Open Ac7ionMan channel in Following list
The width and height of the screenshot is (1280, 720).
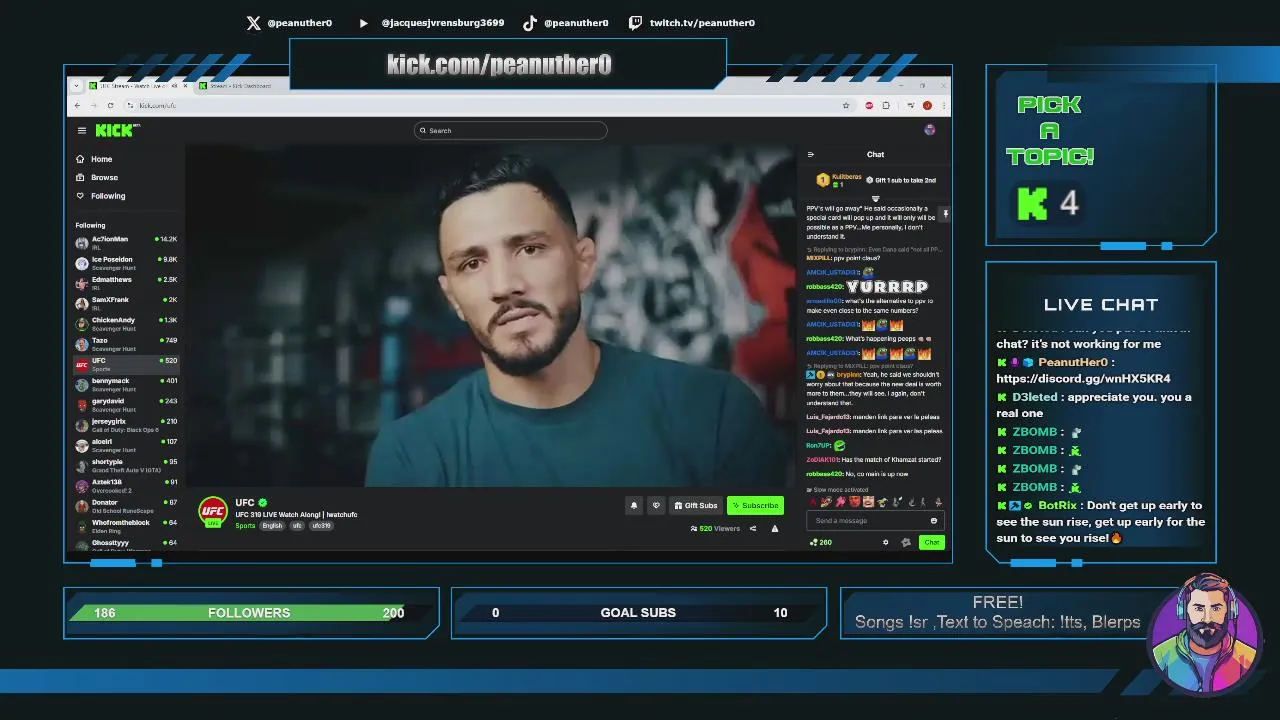point(126,242)
